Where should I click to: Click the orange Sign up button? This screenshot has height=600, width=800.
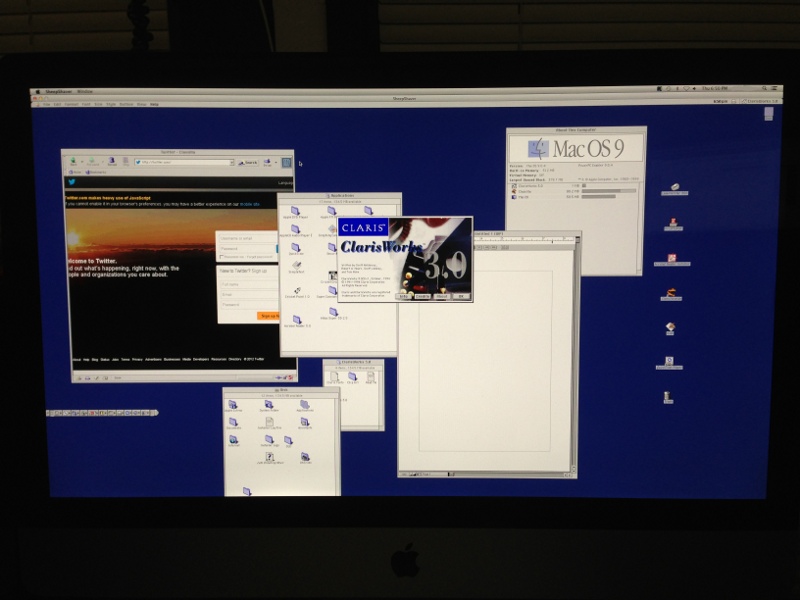[268, 316]
